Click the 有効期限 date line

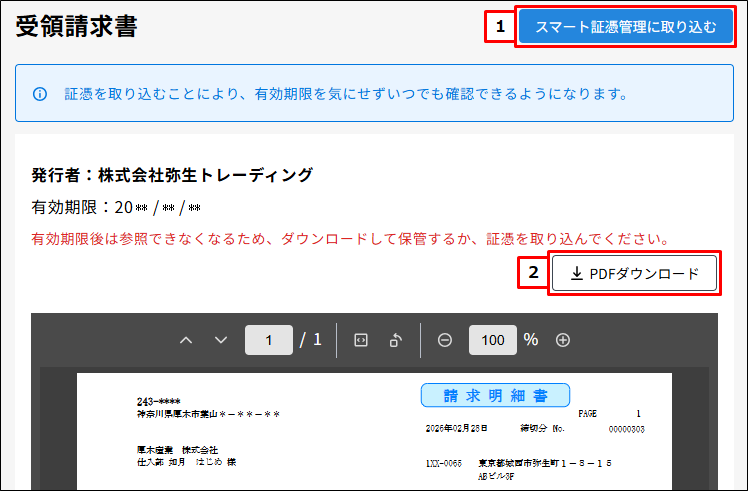(x=117, y=208)
